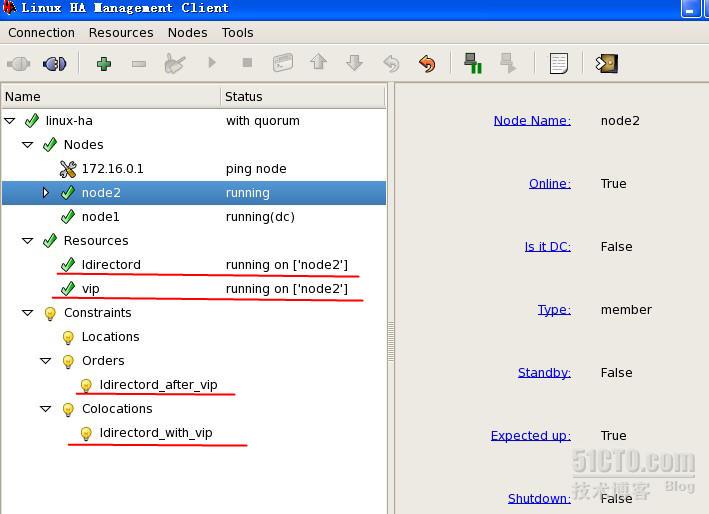Viewport: 709px width, 514px height.
Task: Click the cleanup resource broom icon
Action: [x=175, y=63]
